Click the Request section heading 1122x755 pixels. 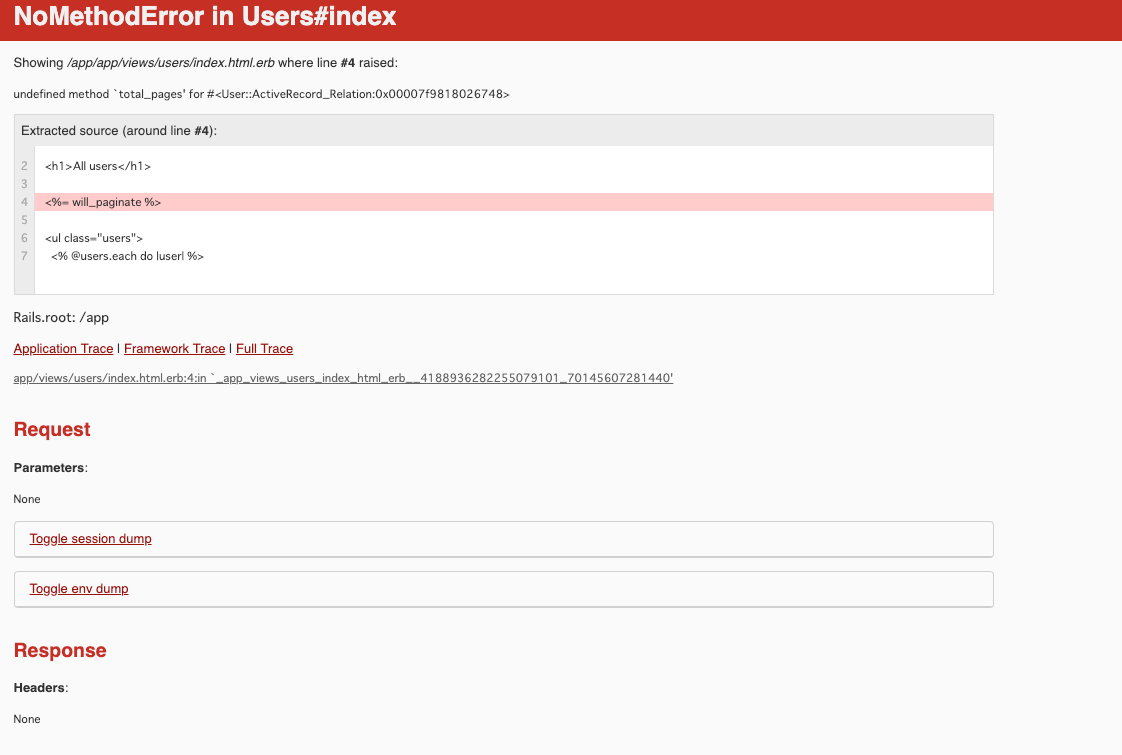(52, 429)
